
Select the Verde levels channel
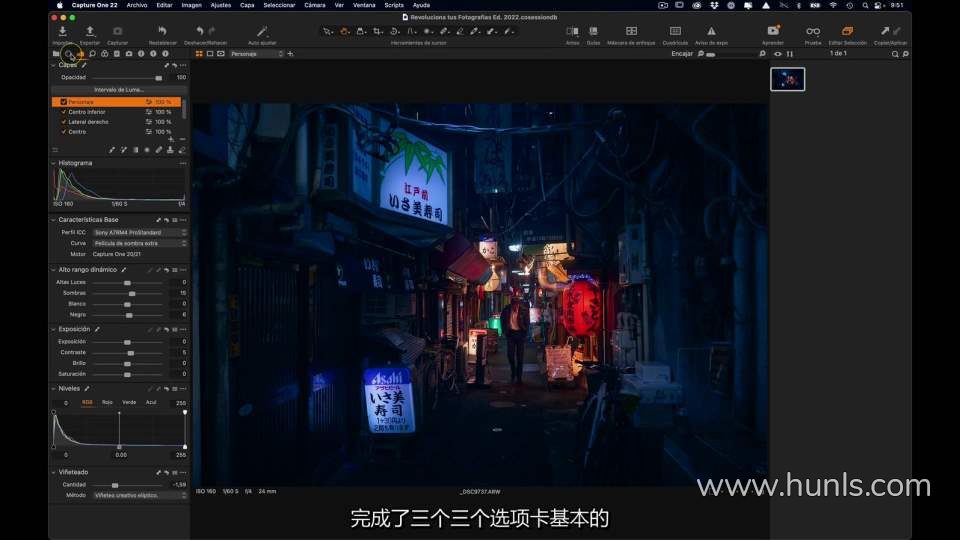point(129,403)
